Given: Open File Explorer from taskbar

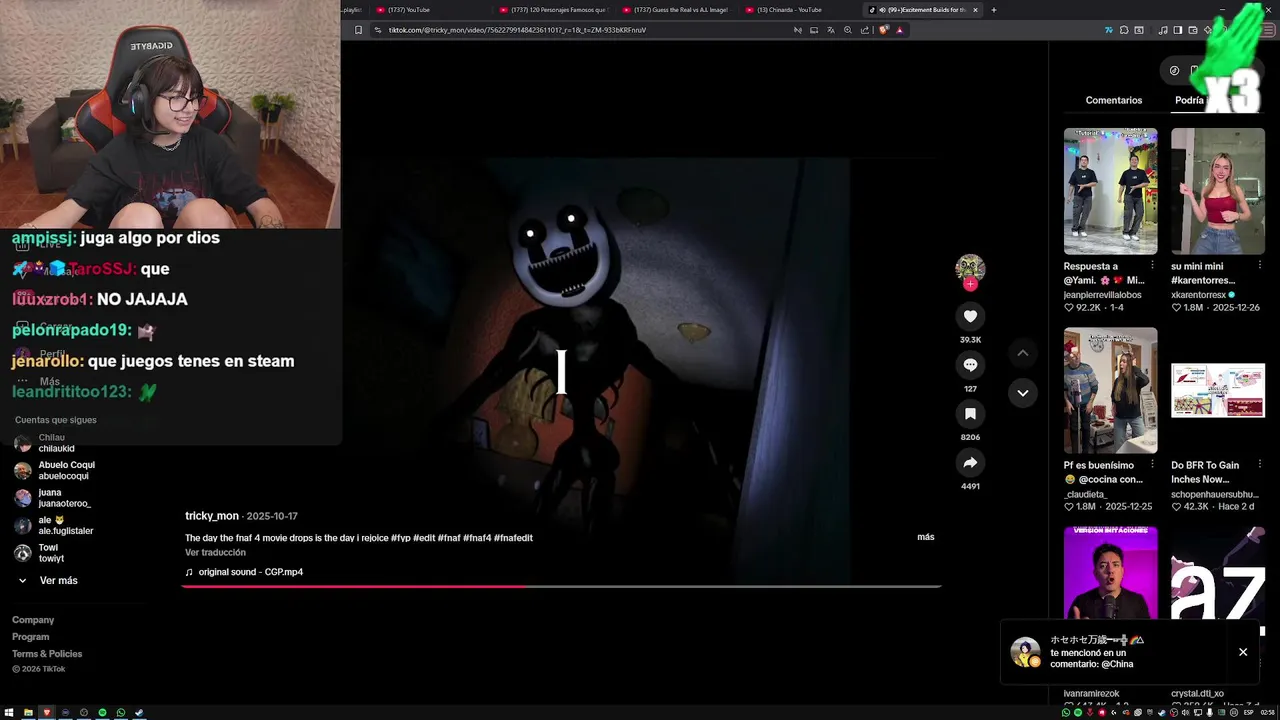Looking at the screenshot, I should pos(28,713).
